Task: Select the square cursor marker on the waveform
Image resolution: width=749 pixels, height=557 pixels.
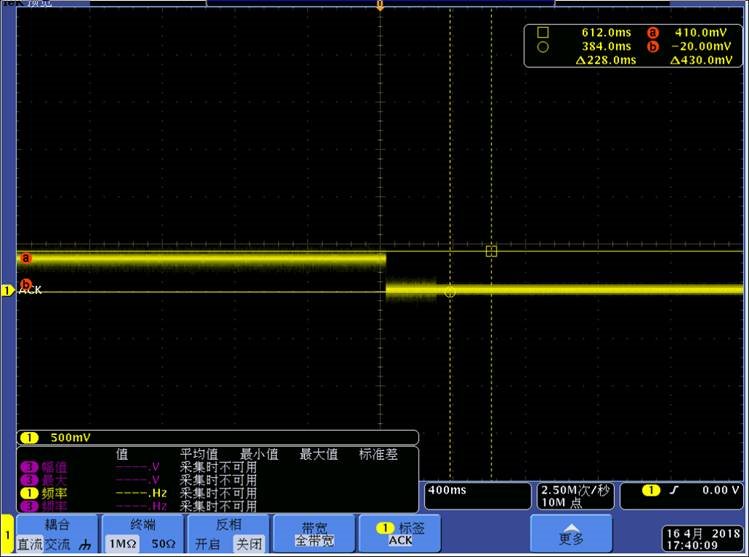Action: coord(491,251)
